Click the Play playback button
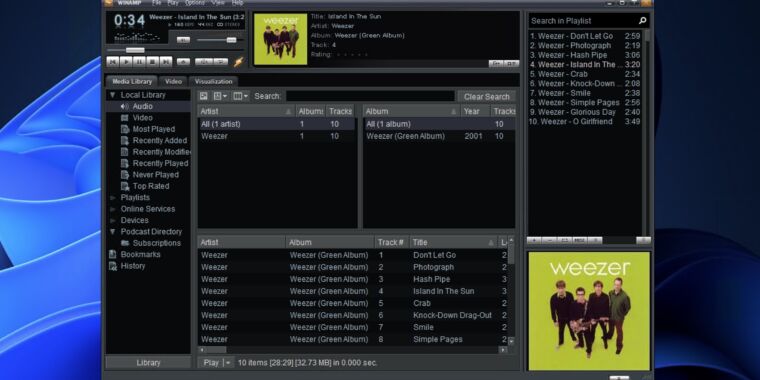The height and width of the screenshot is (380, 760). point(126,62)
